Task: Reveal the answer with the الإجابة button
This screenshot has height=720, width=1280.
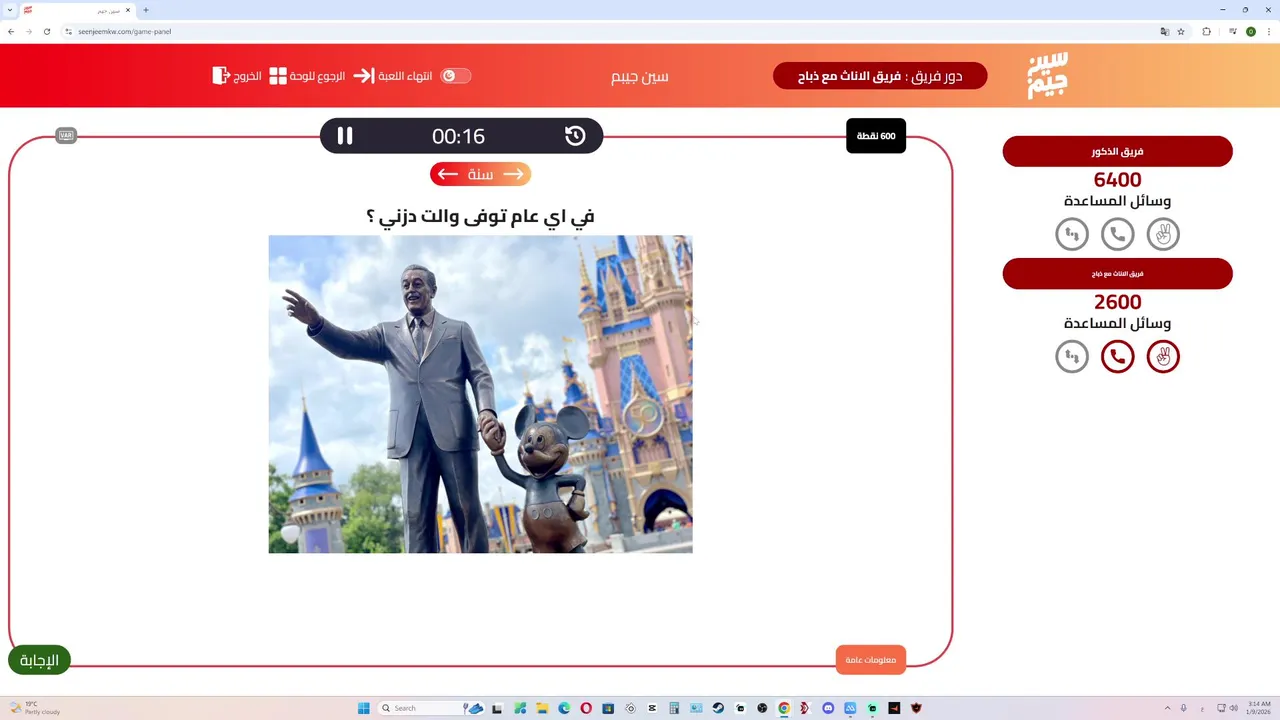Action: tap(40, 660)
